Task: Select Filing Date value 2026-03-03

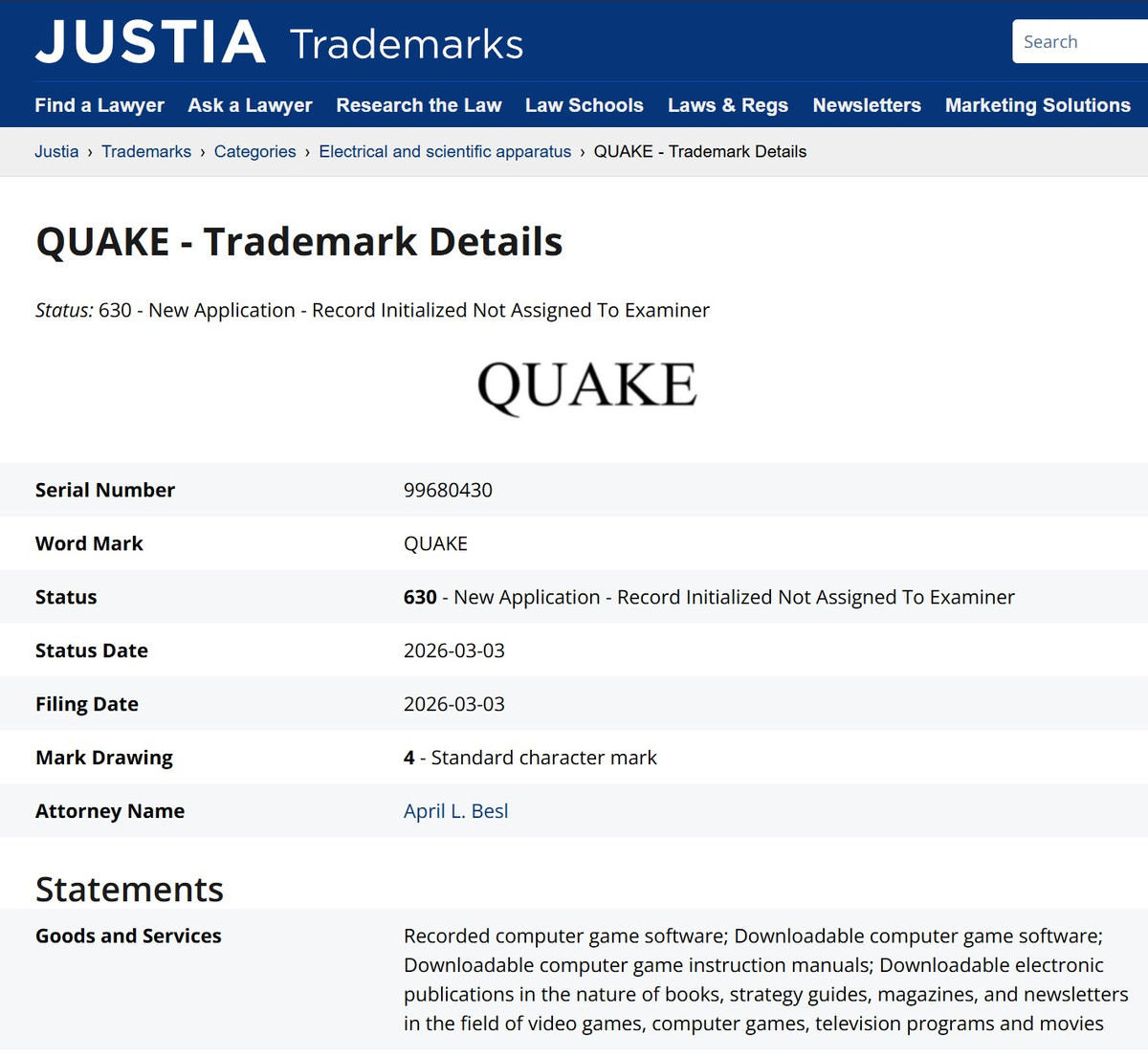Action: 454,704
